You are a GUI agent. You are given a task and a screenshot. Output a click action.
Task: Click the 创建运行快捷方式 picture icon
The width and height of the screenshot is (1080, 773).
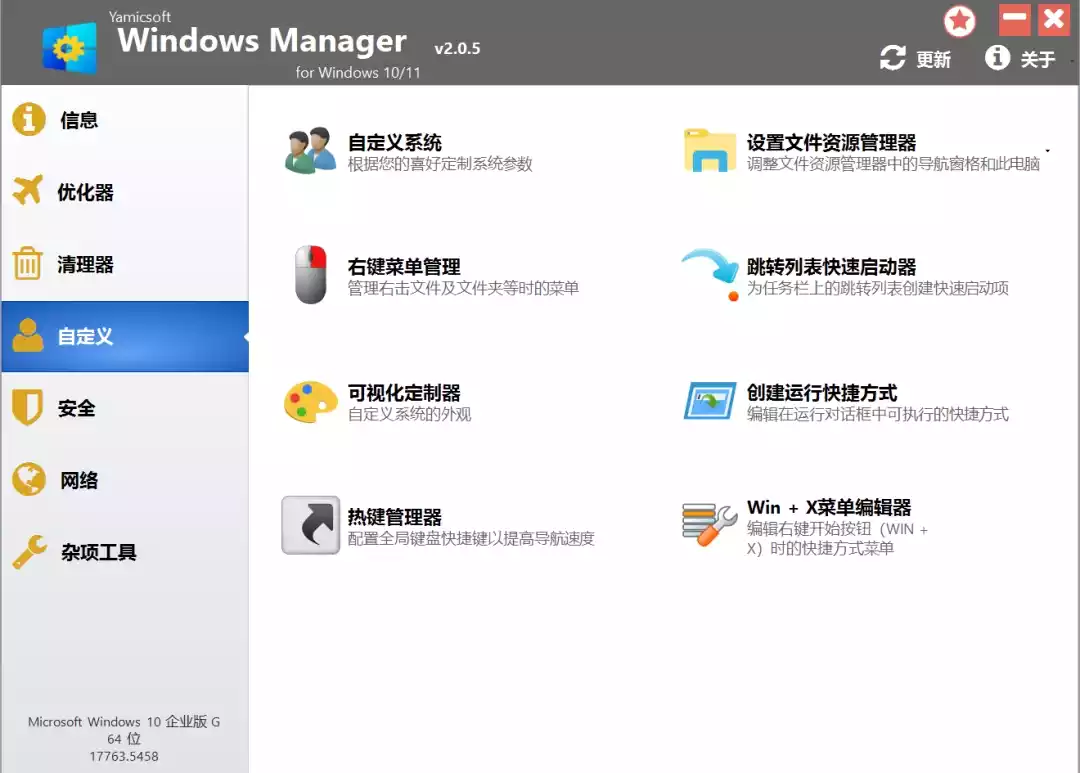[710, 401]
